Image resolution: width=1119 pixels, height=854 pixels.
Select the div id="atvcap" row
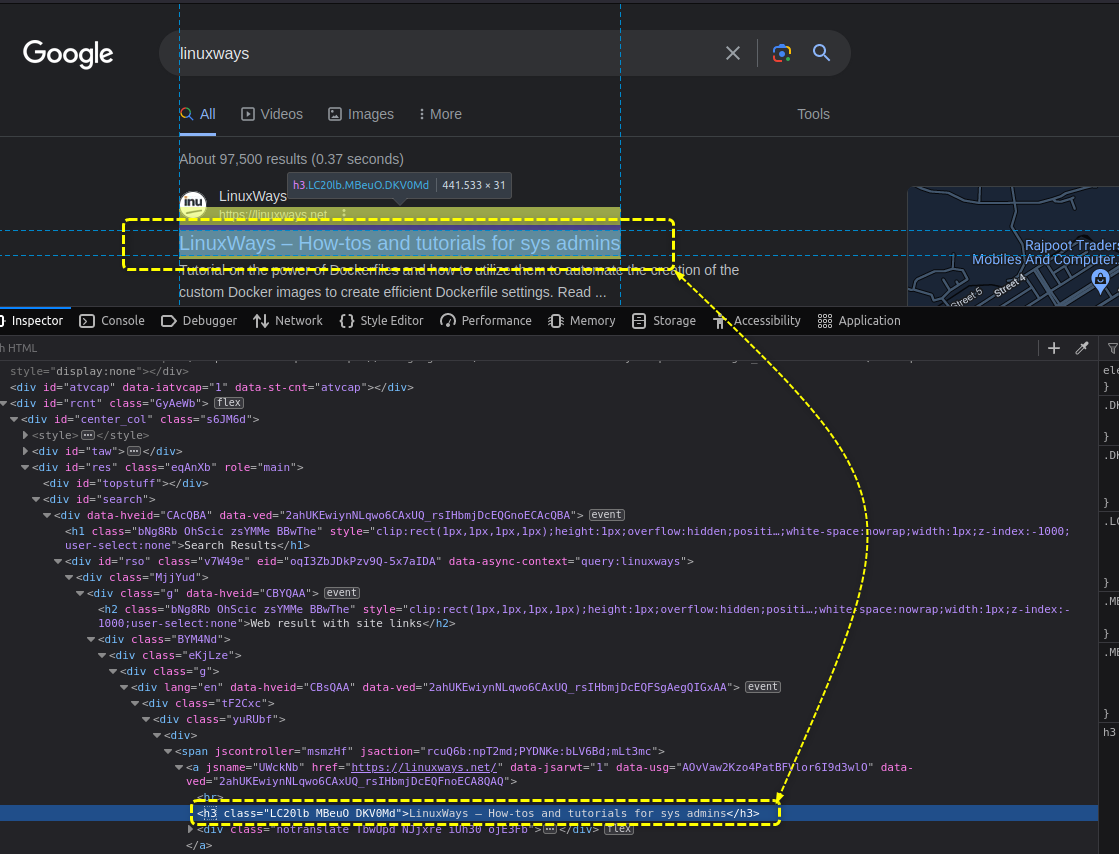tap(212, 387)
